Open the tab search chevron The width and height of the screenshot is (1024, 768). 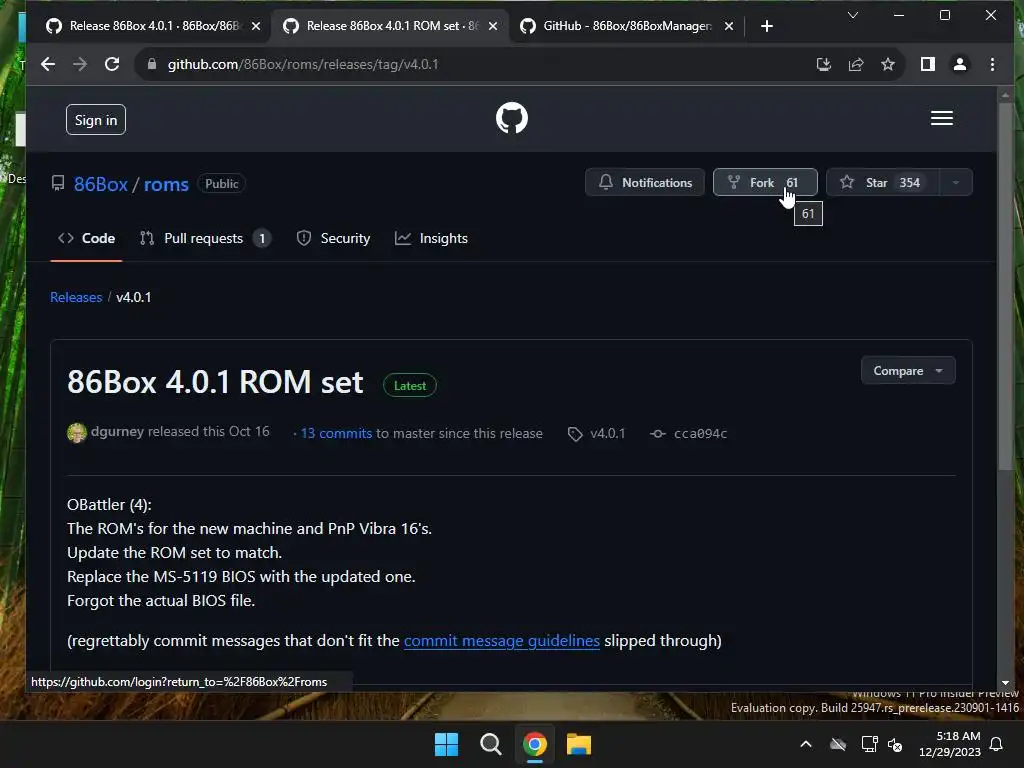tap(852, 15)
